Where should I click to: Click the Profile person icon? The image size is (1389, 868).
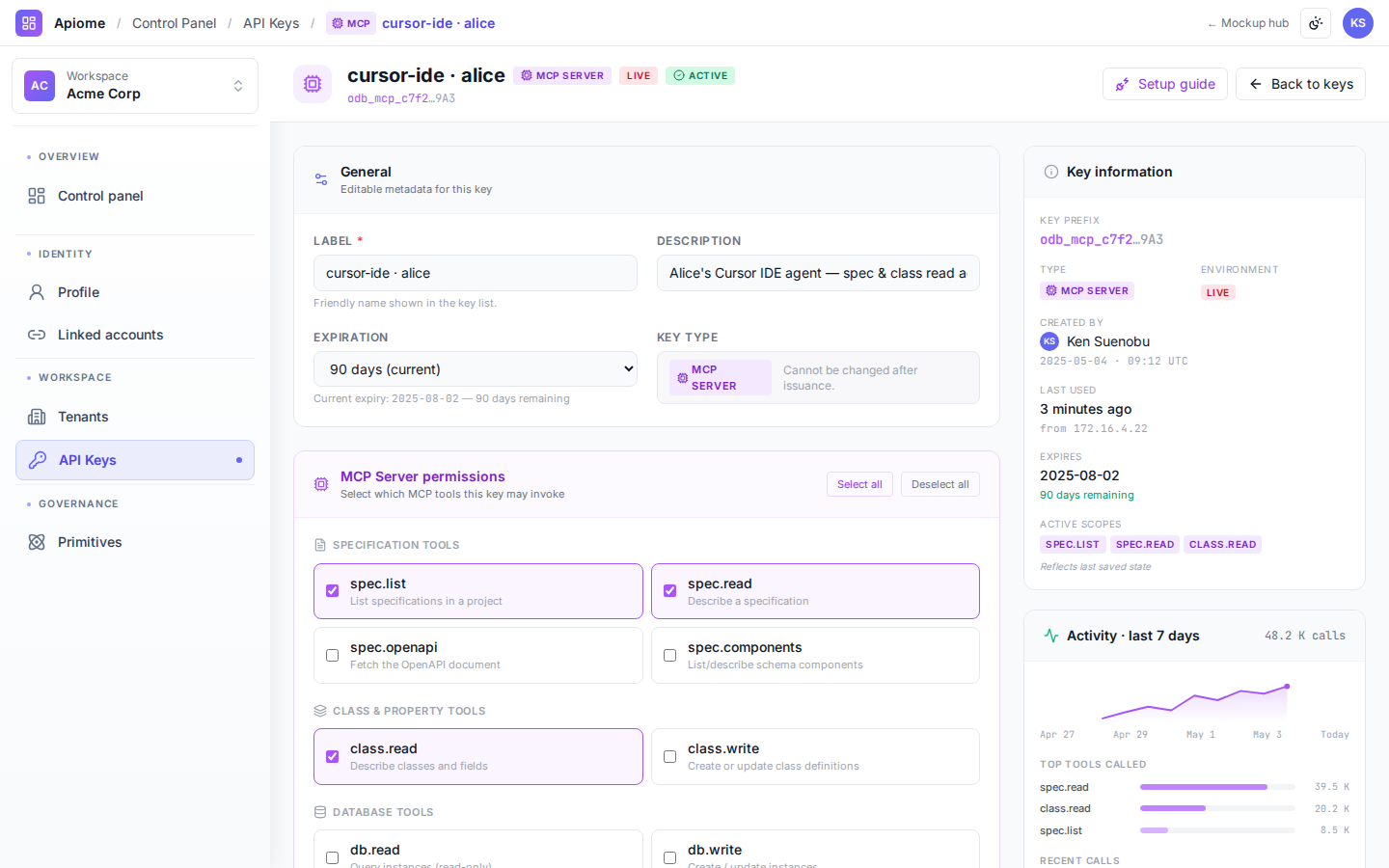click(37, 292)
